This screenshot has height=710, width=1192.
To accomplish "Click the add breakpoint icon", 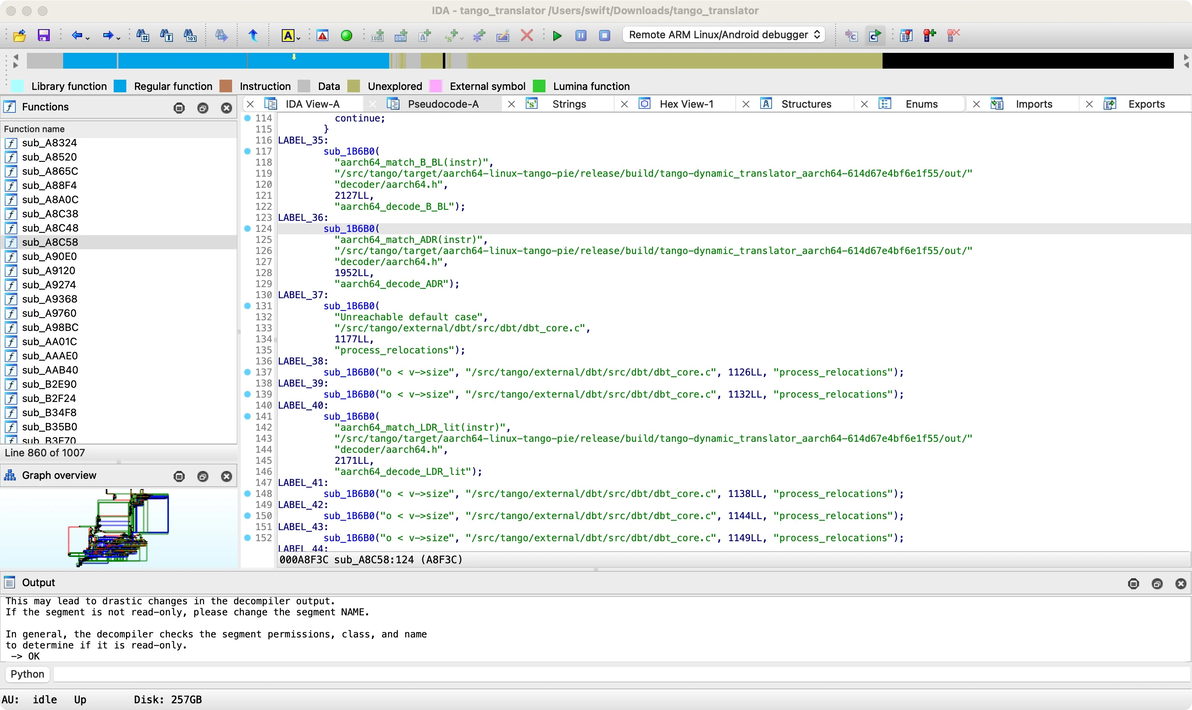I will 929,35.
